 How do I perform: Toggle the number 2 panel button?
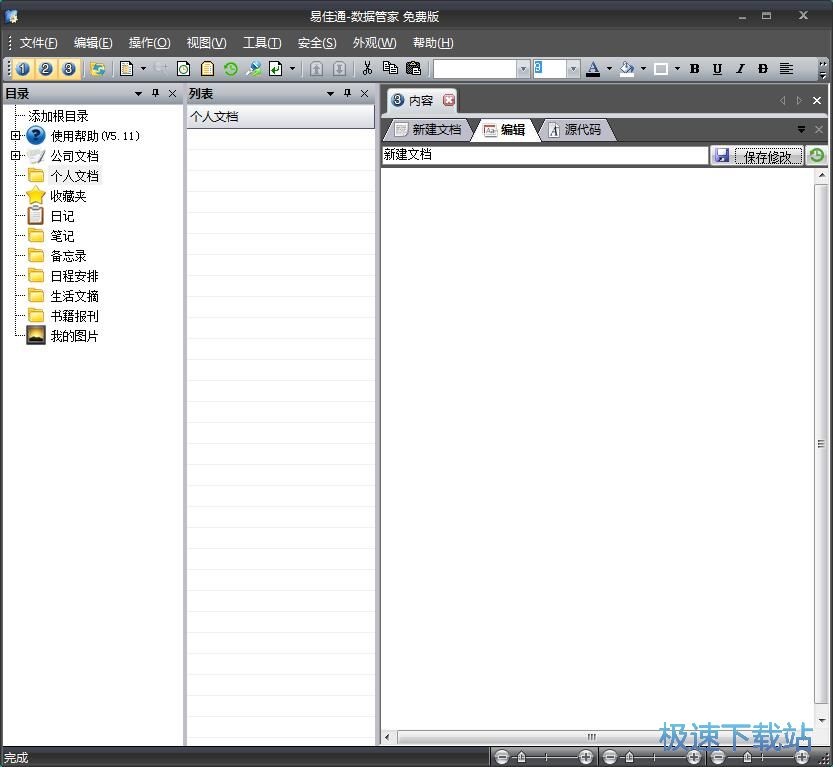tap(45, 69)
